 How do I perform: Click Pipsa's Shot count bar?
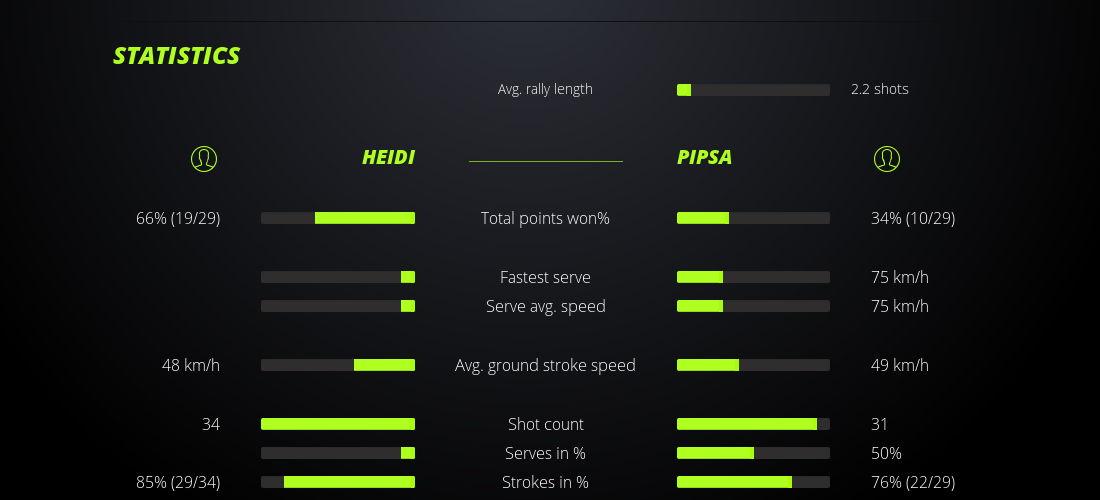(x=753, y=424)
